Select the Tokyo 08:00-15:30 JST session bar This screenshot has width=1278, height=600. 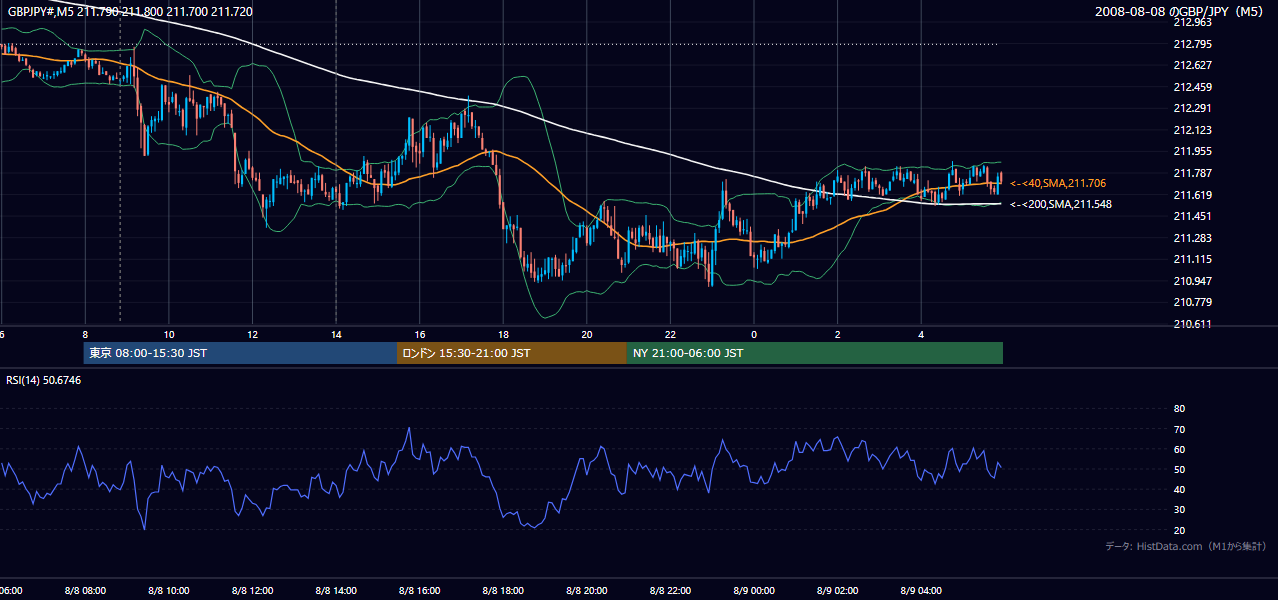click(240, 353)
